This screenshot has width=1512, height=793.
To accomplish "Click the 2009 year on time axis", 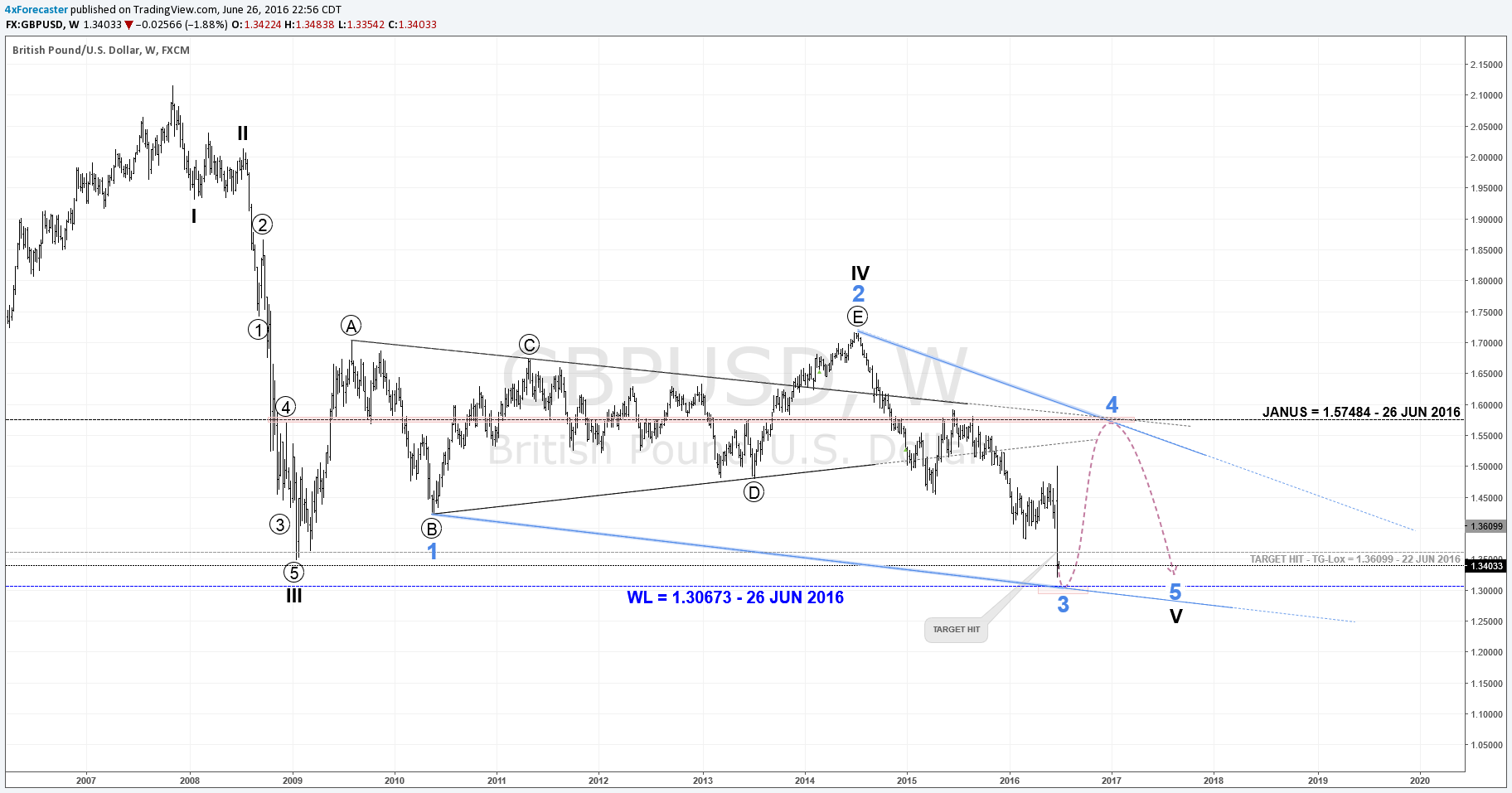I will click(x=292, y=781).
